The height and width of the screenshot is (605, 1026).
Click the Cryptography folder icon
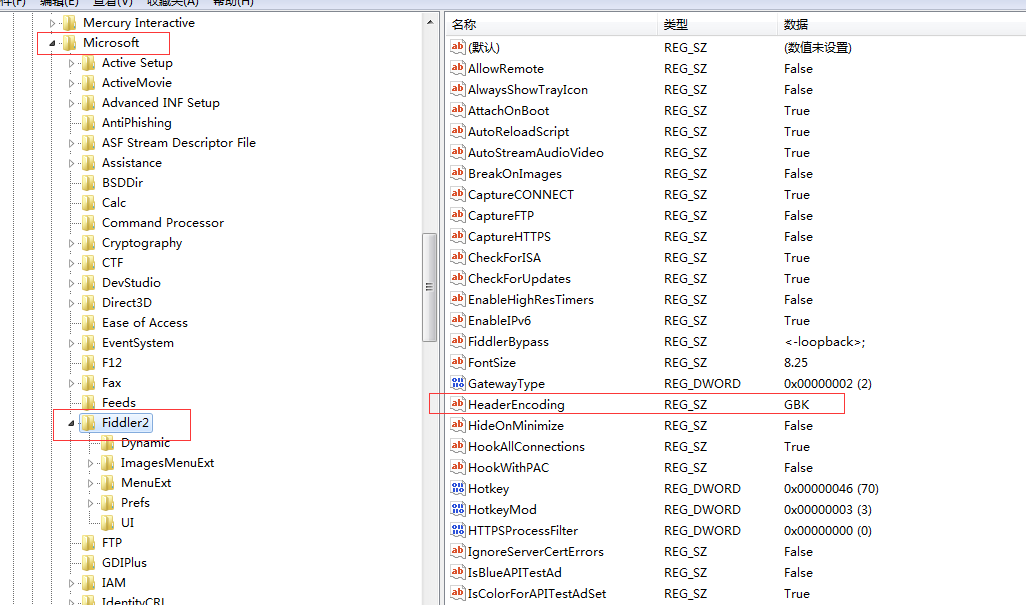point(88,243)
